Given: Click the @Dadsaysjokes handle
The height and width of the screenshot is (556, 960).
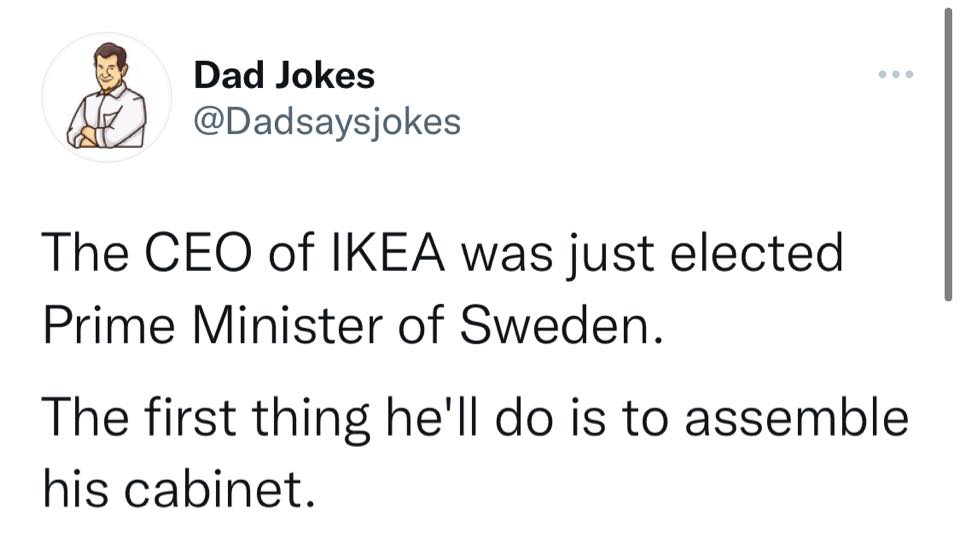Looking at the screenshot, I should point(327,122).
